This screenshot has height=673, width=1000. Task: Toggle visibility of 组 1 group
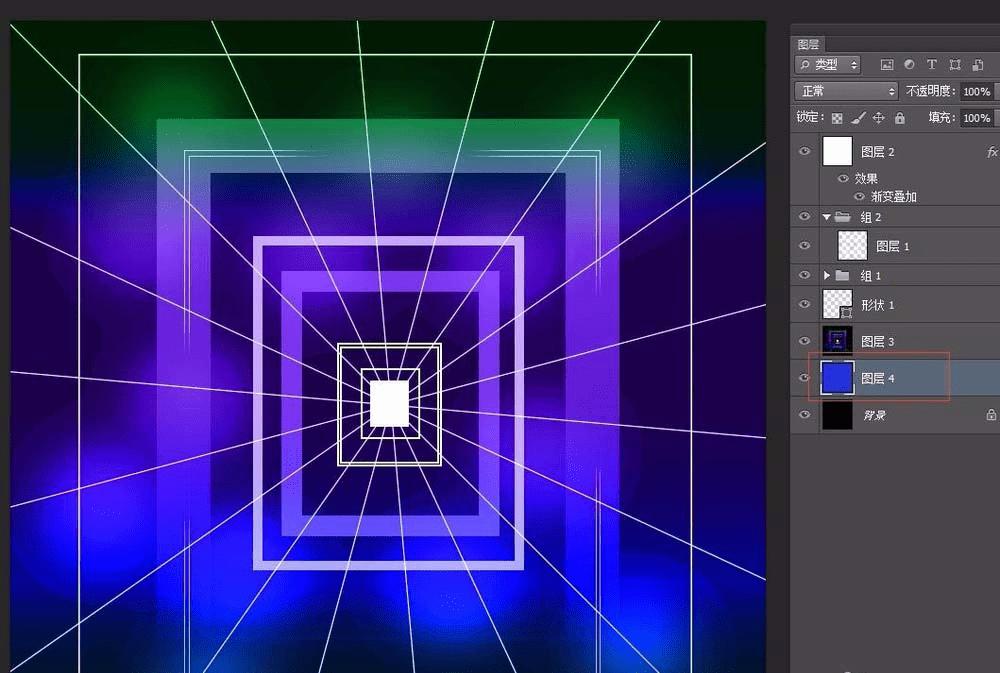coord(804,275)
